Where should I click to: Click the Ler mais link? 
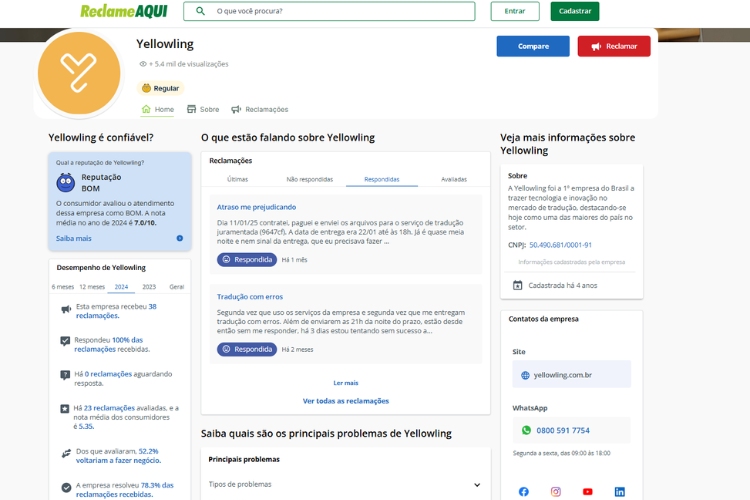coord(346,383)
